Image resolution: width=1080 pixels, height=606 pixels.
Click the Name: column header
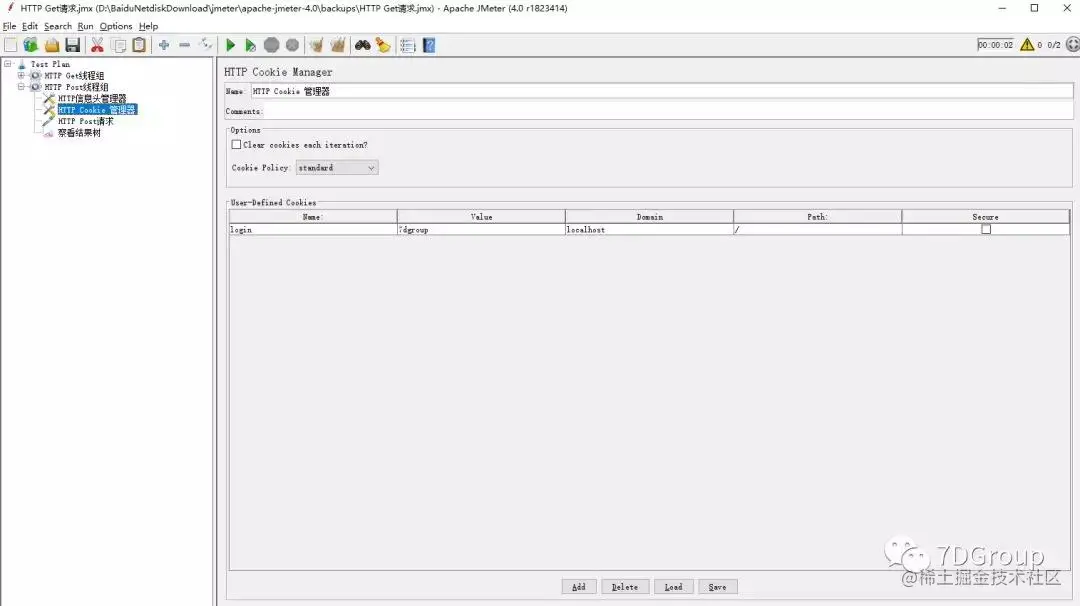pyautogui.click(x=313, y=216)
